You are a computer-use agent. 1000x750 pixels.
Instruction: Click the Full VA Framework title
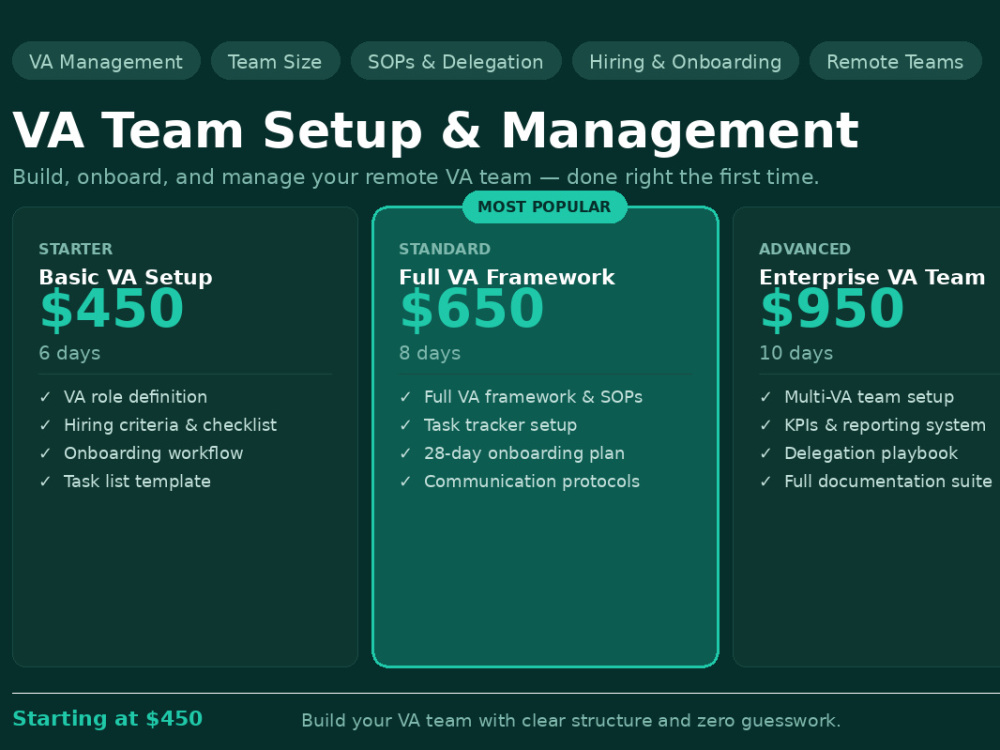[x=507, y=277]
